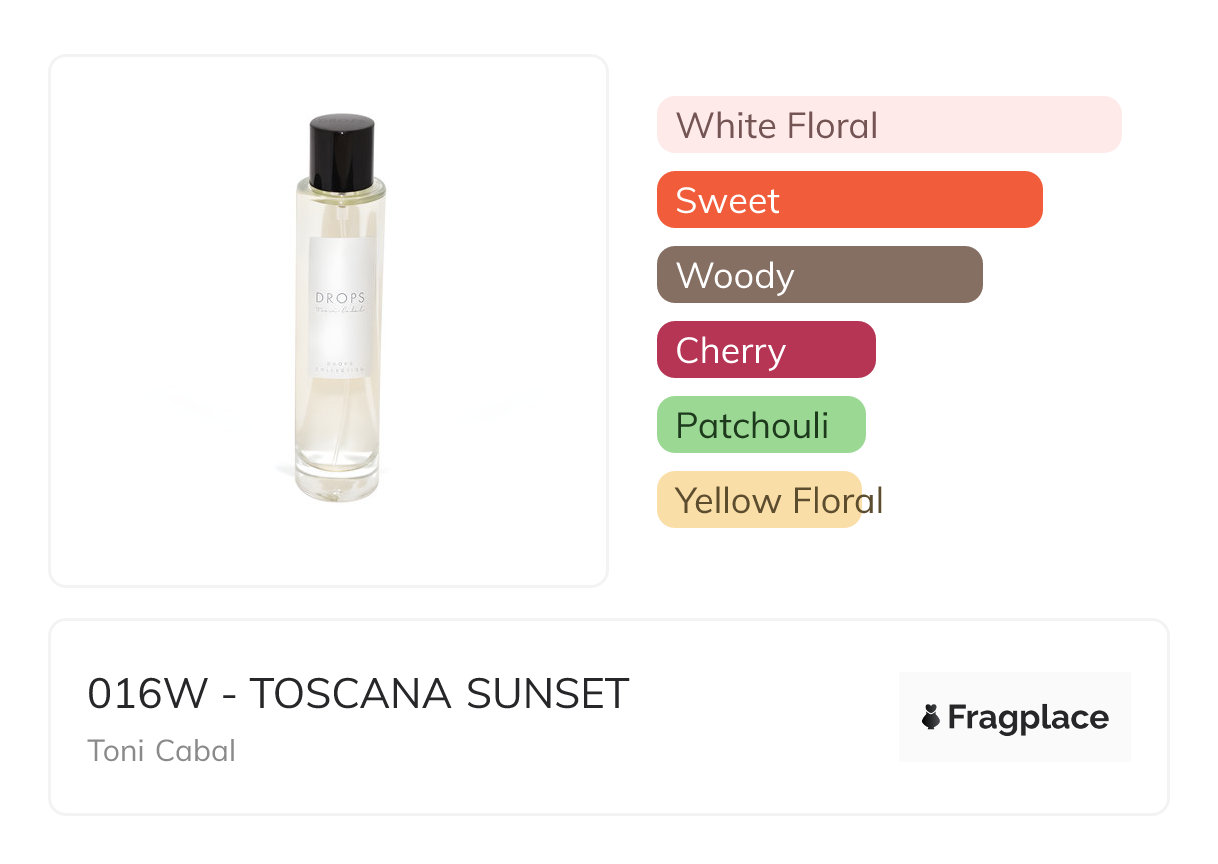Click the Collection text on the bottle label

[340, 369]
